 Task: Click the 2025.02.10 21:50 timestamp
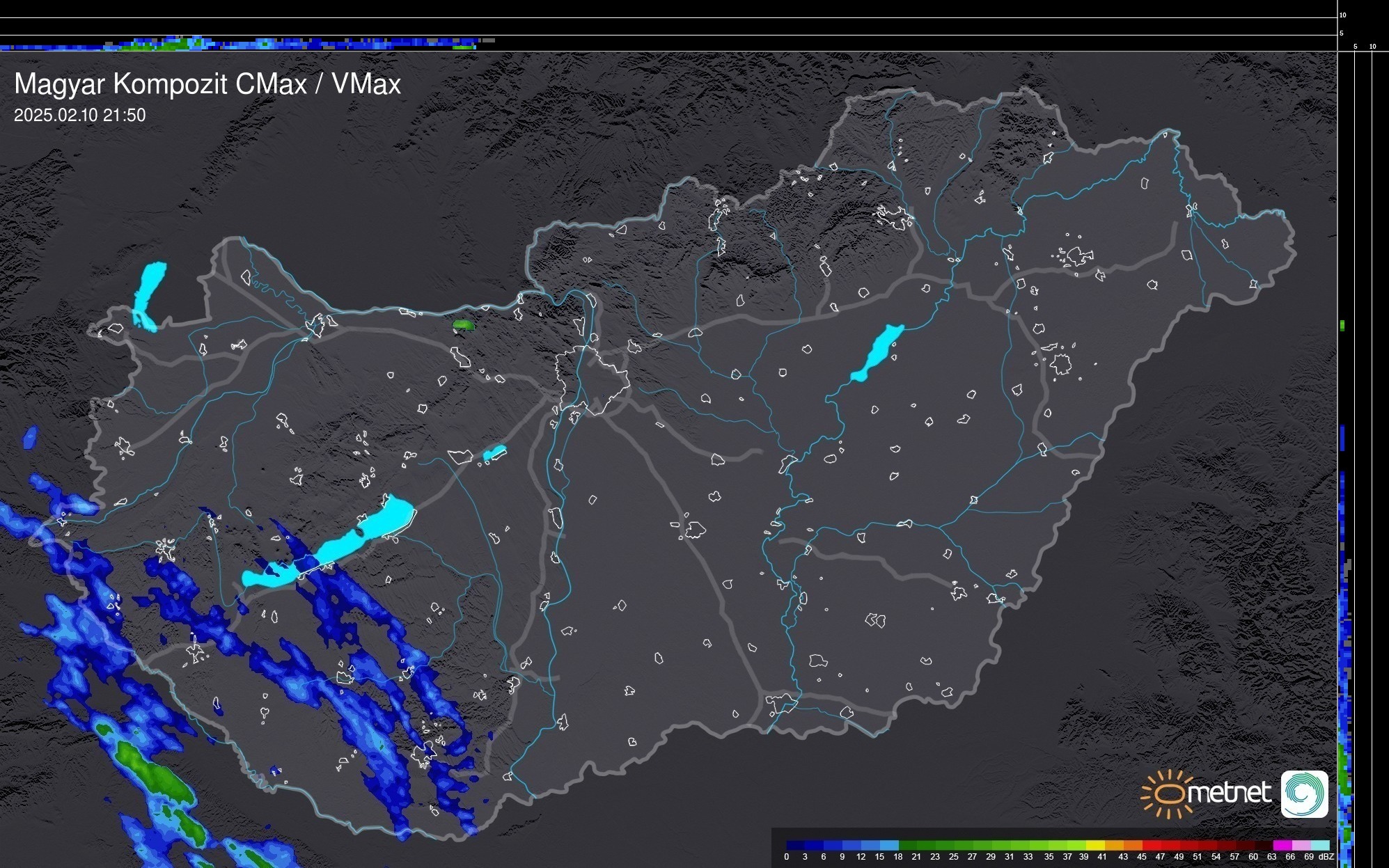click(79, 115)
